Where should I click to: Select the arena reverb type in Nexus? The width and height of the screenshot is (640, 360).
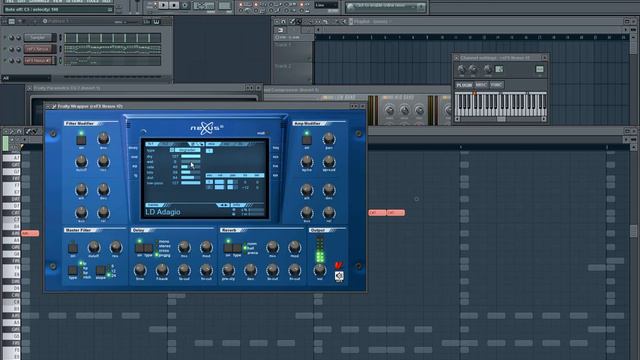pos(252,253)
